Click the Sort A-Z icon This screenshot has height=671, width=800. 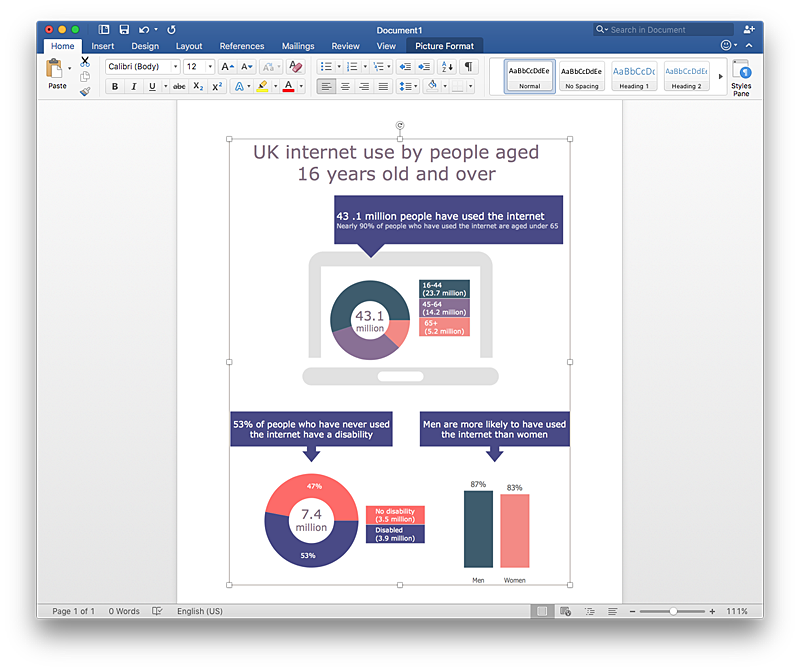pos(447,67)
